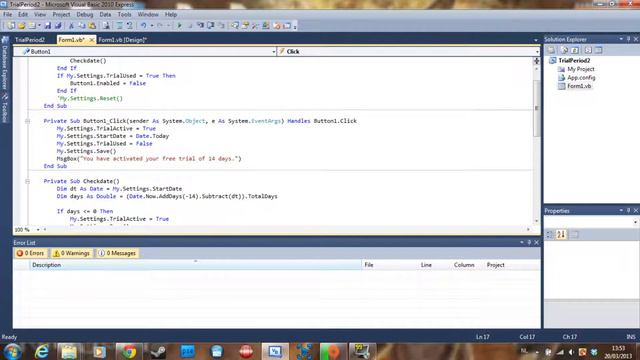640x360 pixels.
Task: Click the Open File toolbar icon
Action: [22, 26]
